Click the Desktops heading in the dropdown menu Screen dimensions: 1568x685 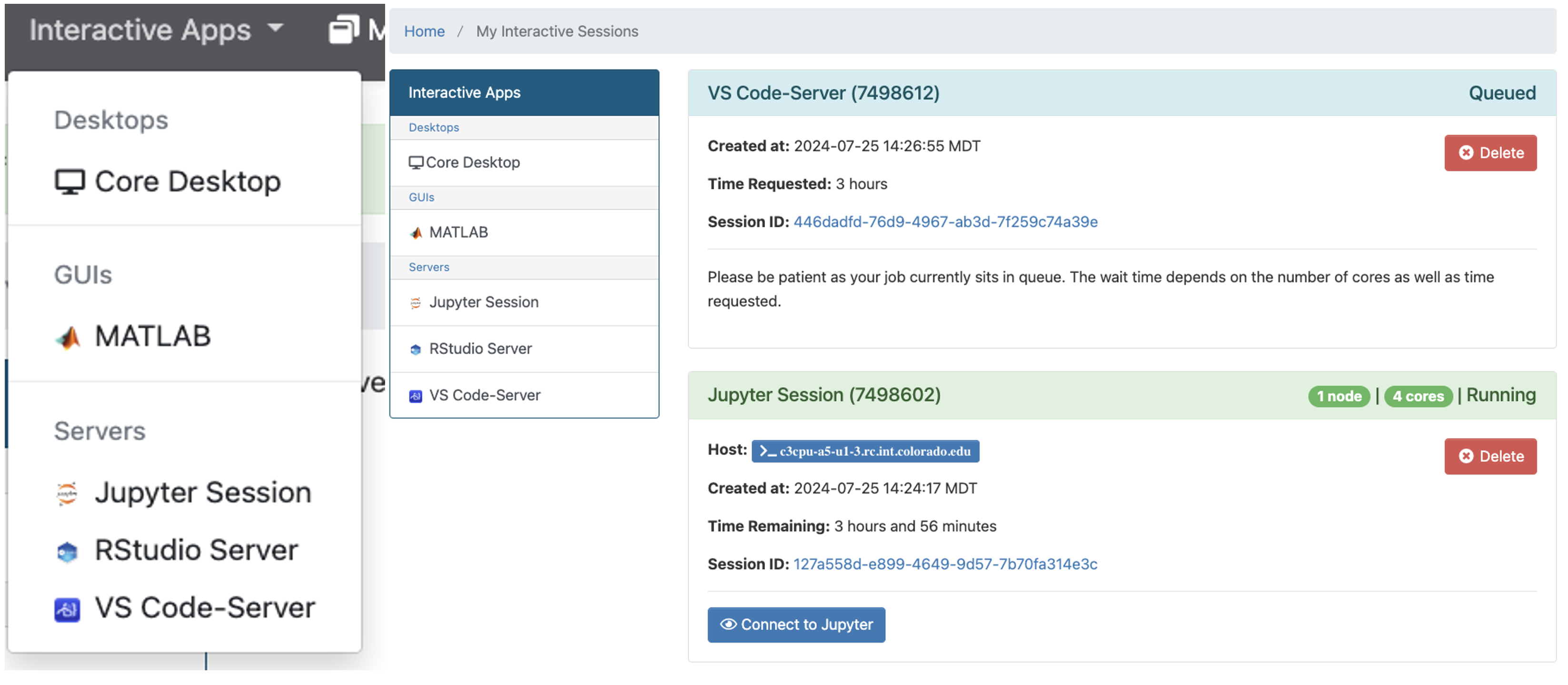[111, 120]
